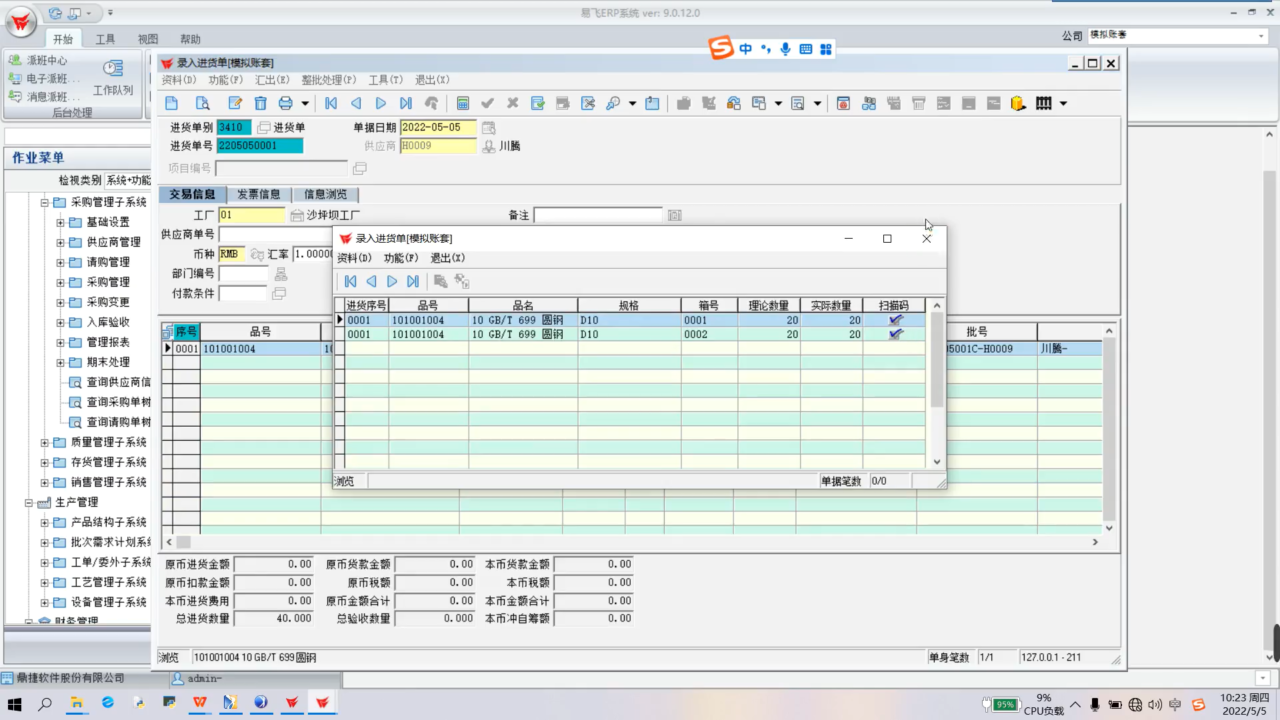Open the 公司 dropdown showing 模拟账套

pos(1260,36)
